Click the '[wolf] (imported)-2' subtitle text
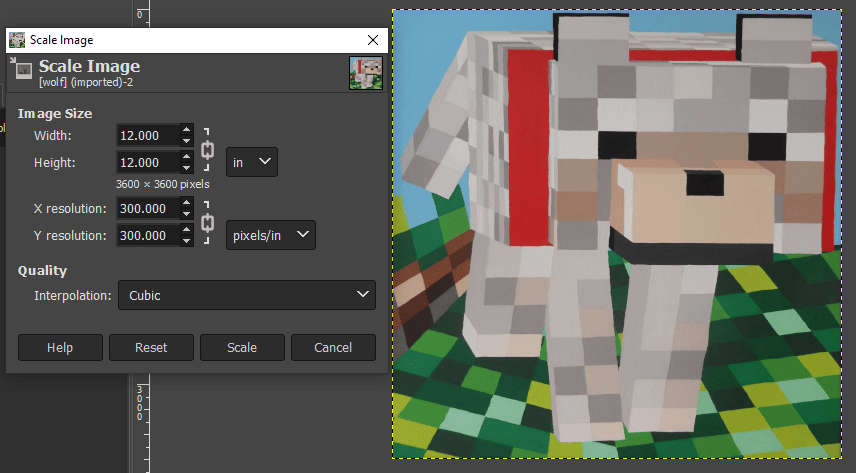Viewport: 856px width, 473px height. 86,82
